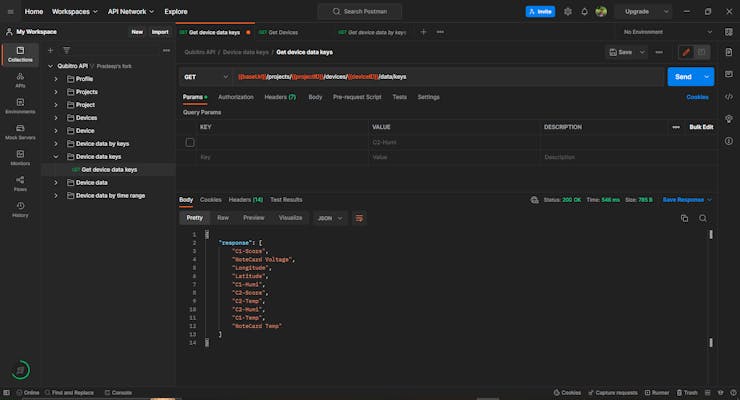
Task: Expand the Device data by keys folder
Action: point(57,143)
